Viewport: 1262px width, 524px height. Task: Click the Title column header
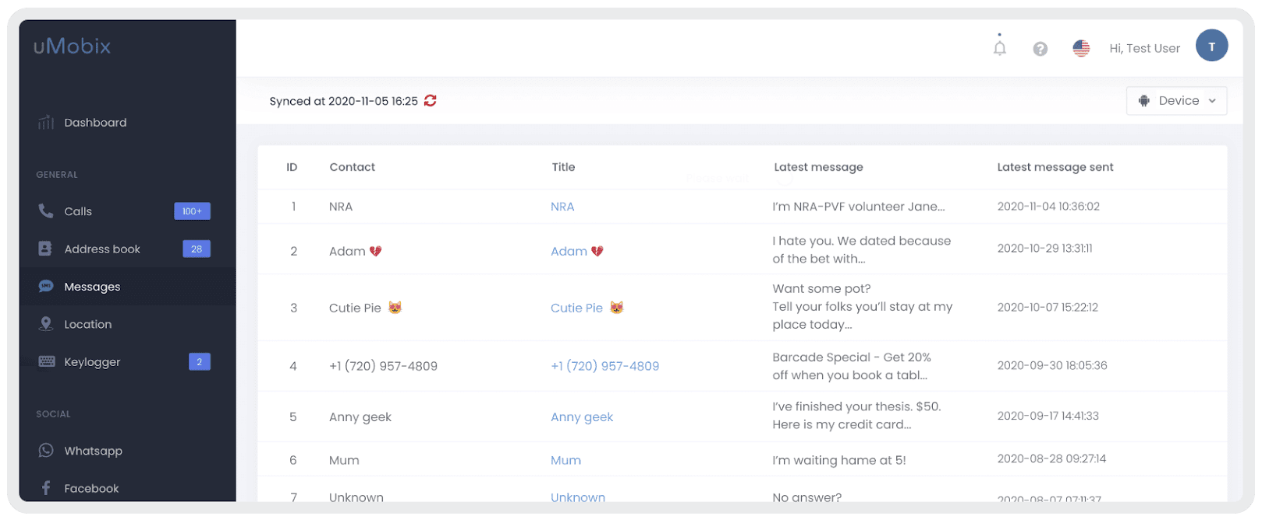[x=563, y=167]
